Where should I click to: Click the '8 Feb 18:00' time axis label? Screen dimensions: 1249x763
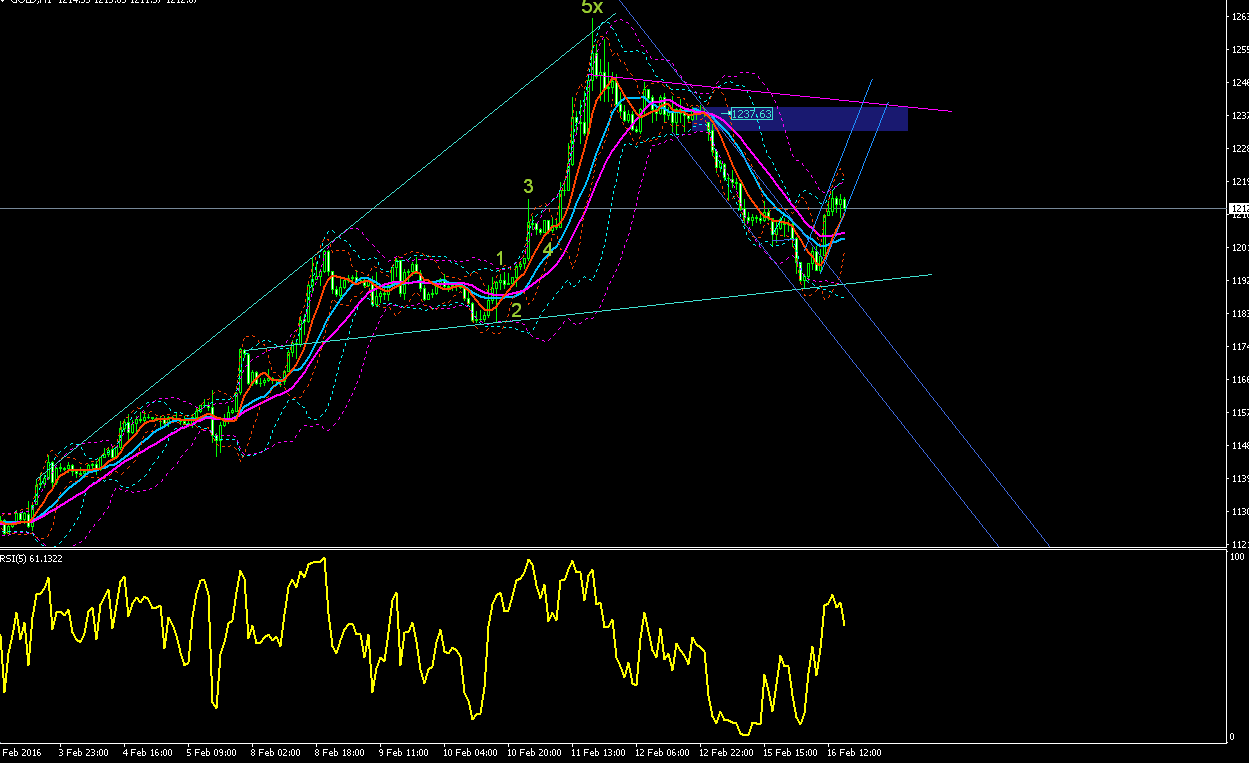(x=339, y=751)
